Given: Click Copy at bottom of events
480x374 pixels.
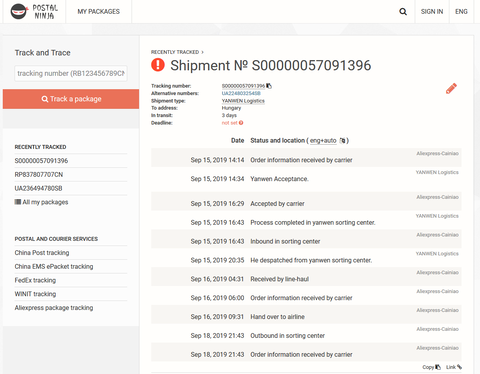Looking at the screenshot, I should pyautogui.click(x=431, y=367).
